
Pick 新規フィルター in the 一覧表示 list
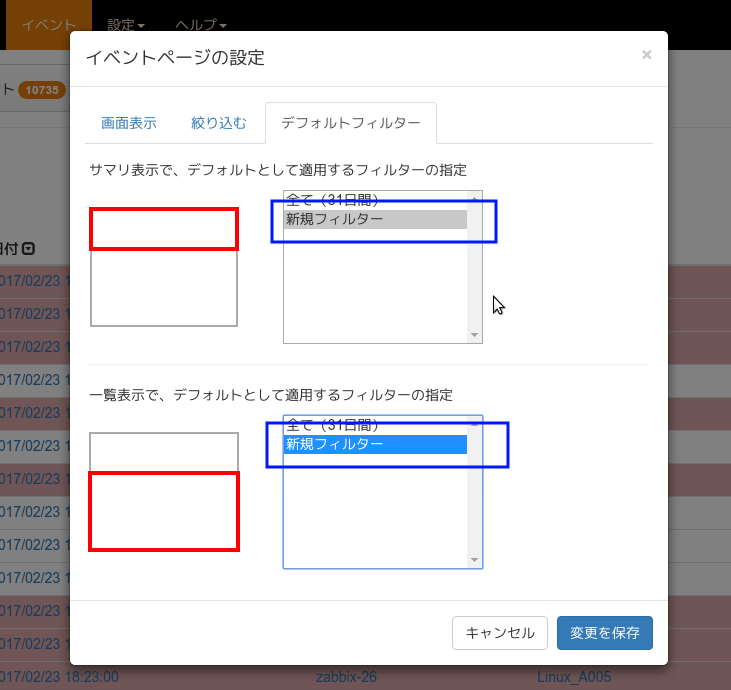[x=375, y=444]
